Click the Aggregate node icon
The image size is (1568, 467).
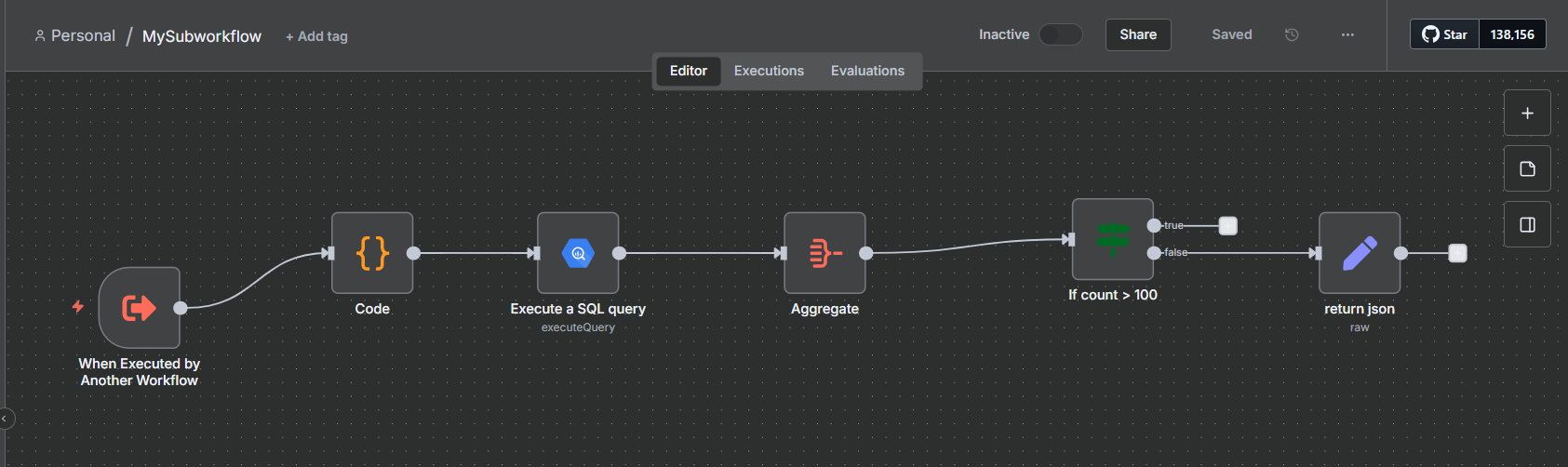point(824,253)
